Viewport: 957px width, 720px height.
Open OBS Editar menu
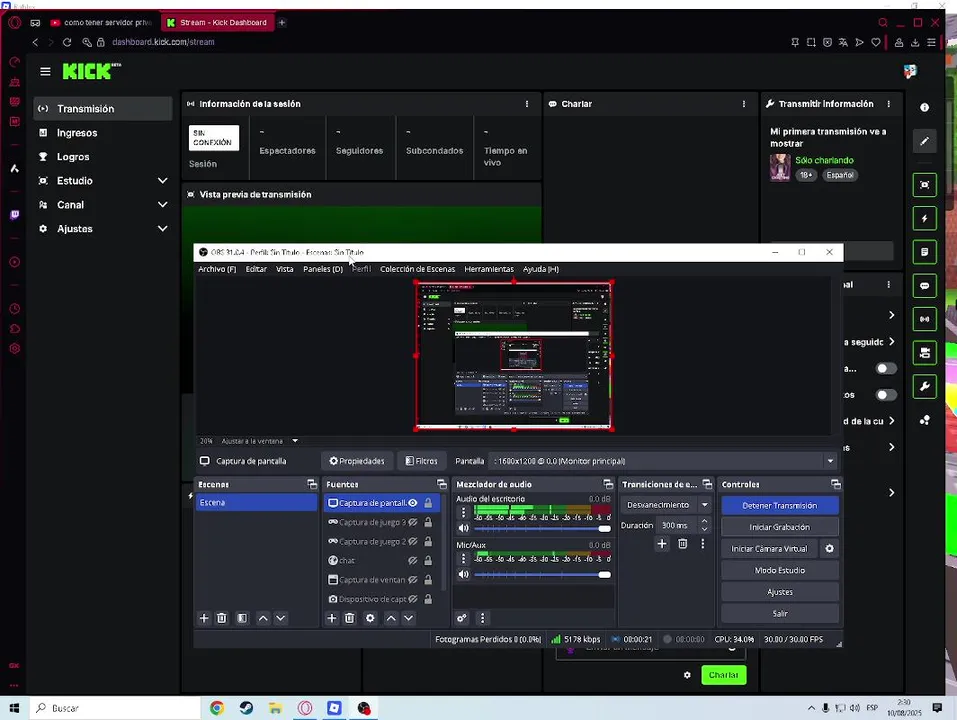coord(256,269)
